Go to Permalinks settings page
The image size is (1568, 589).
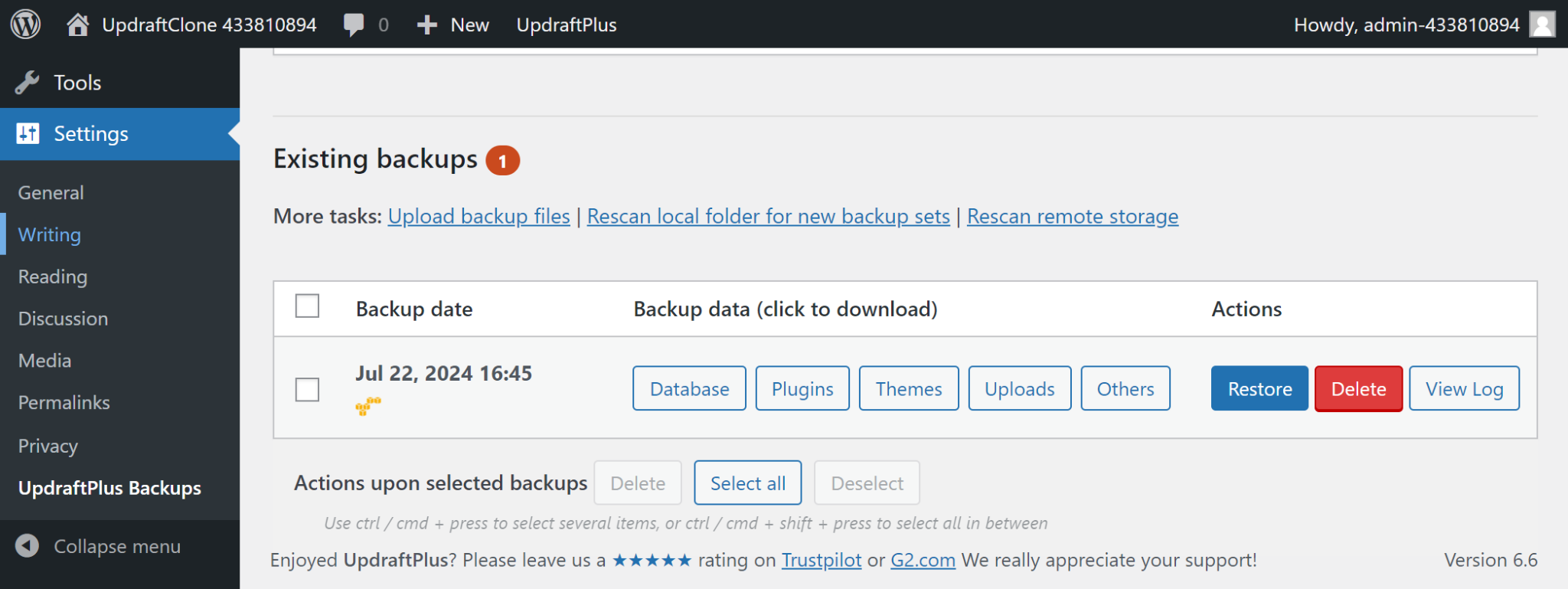64,402
